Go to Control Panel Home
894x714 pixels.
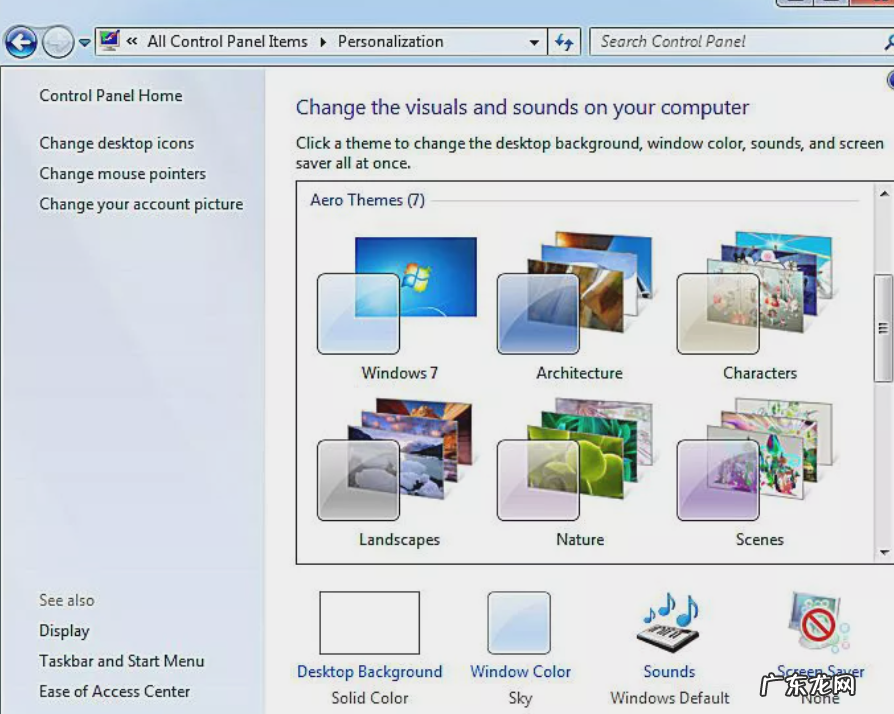point(110,95)
